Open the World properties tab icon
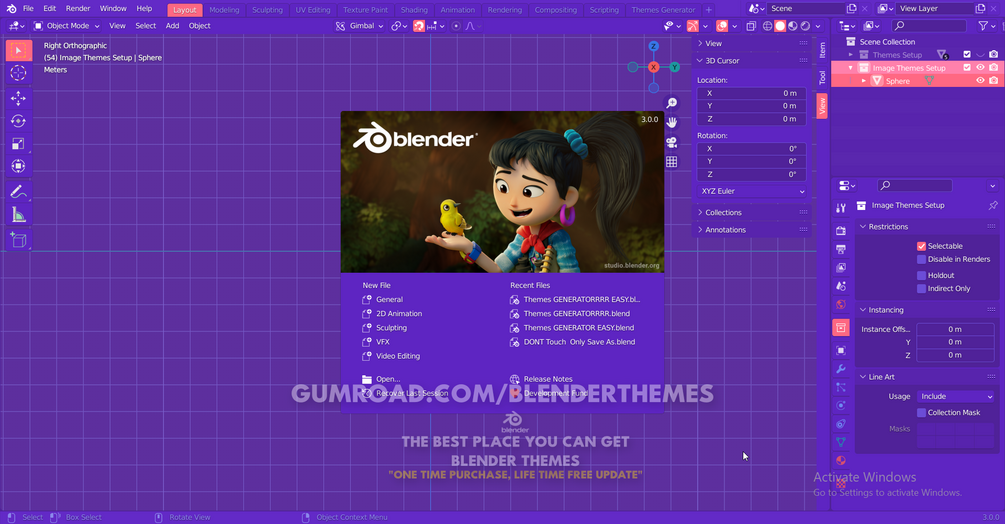The width and height of the screenshot is (1005, 524). (x=841, y=304)
